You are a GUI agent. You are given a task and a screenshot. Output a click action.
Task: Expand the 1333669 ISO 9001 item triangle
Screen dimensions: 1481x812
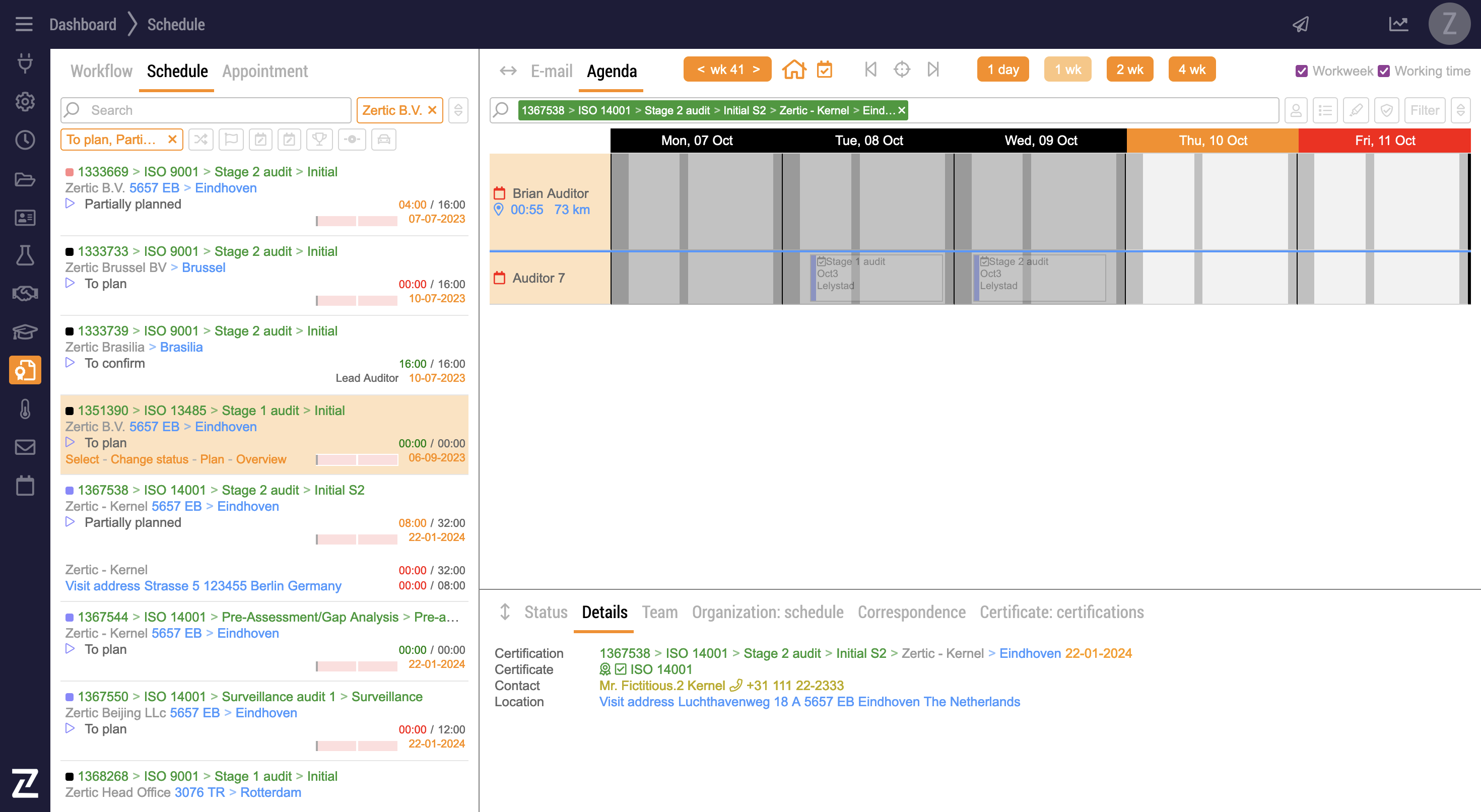point(70,204)
